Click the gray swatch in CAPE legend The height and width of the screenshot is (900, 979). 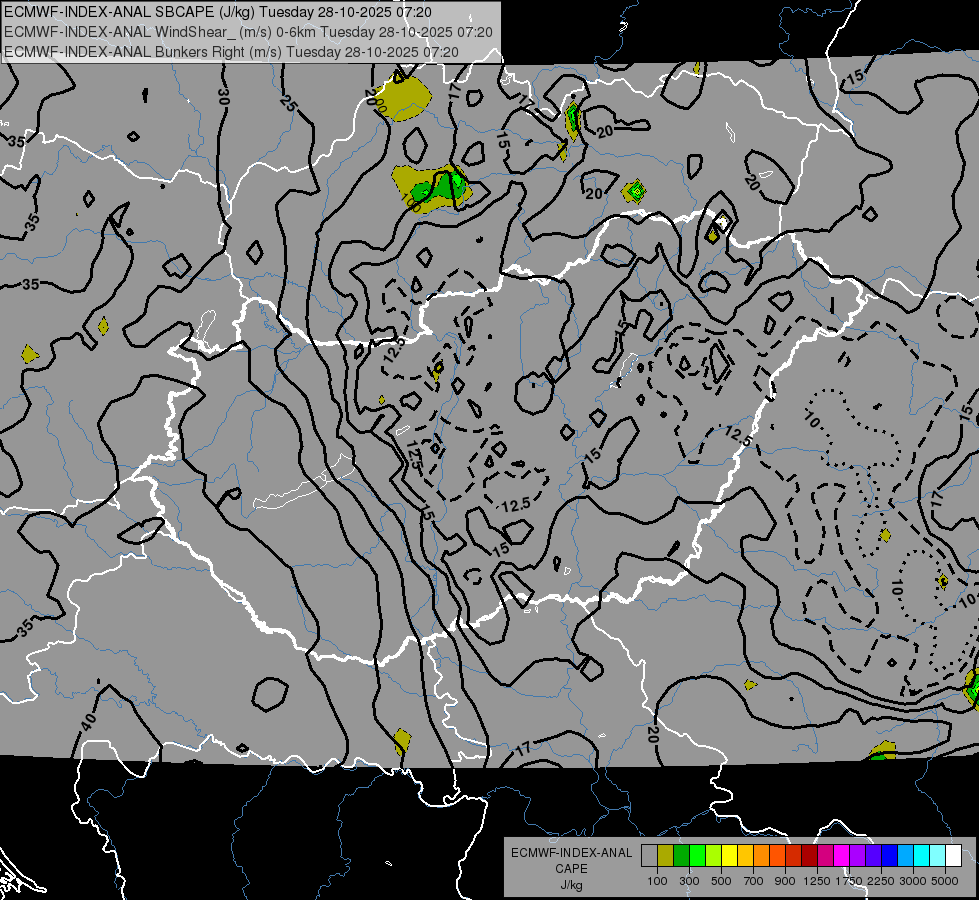pyautogui.click(x=649, y=856)
